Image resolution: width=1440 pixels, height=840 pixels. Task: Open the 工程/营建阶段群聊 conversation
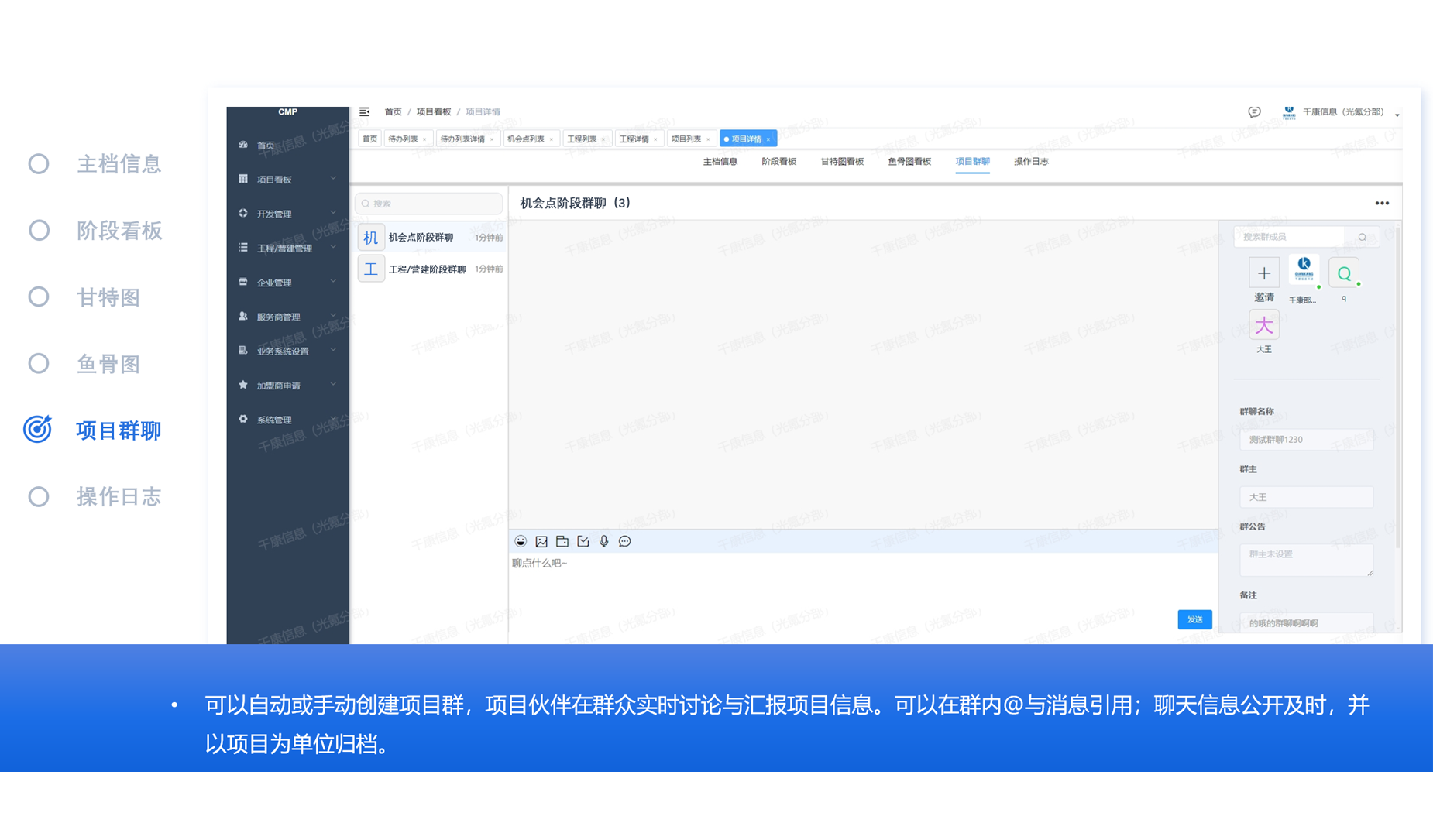pyautogui.click(x=433, y=270)
